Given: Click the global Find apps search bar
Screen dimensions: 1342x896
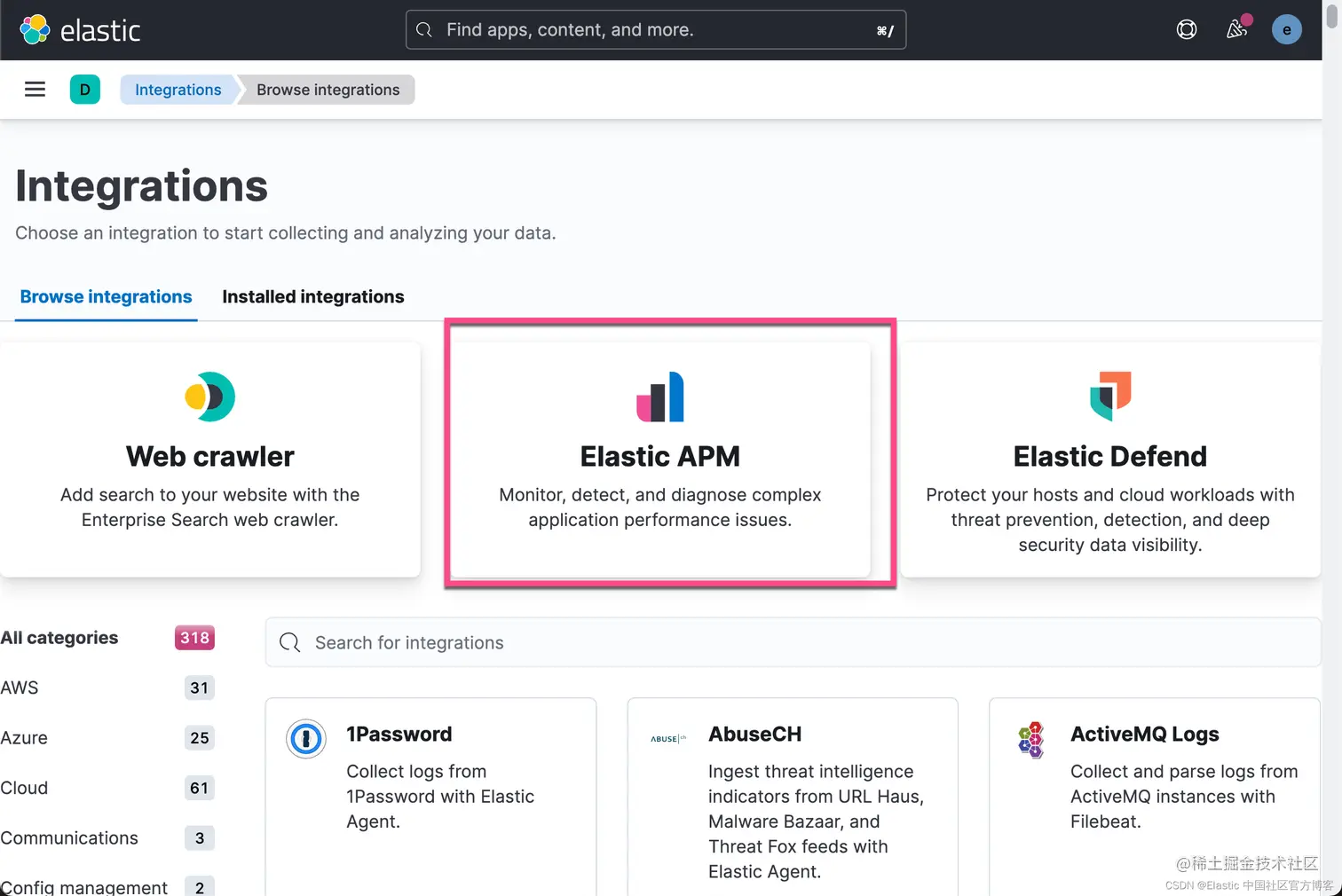Looking at the screenshot, I should [655, 30].
